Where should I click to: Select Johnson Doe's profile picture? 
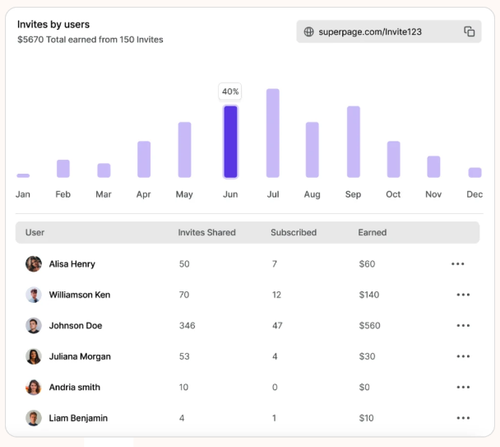[34, 325]
